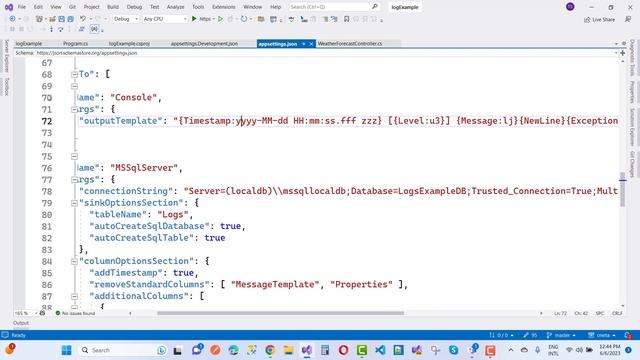
Task: Click the Save file toolbar icon
Action: tap(61, 19)
